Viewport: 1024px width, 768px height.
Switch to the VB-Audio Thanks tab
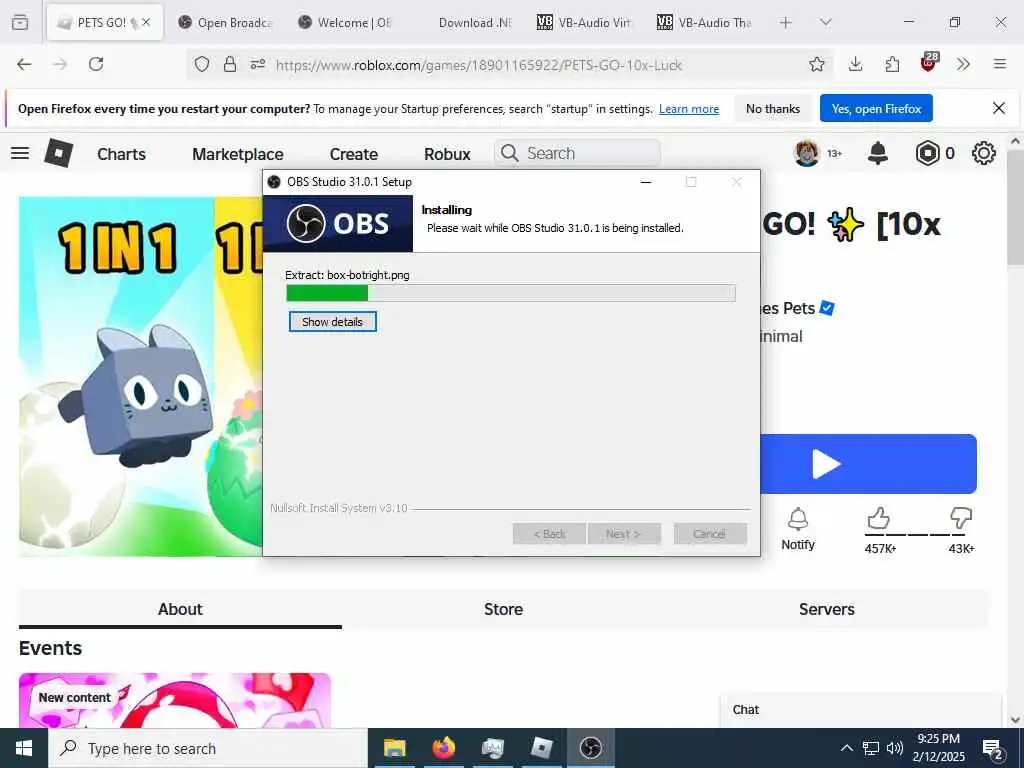[705, 22]
